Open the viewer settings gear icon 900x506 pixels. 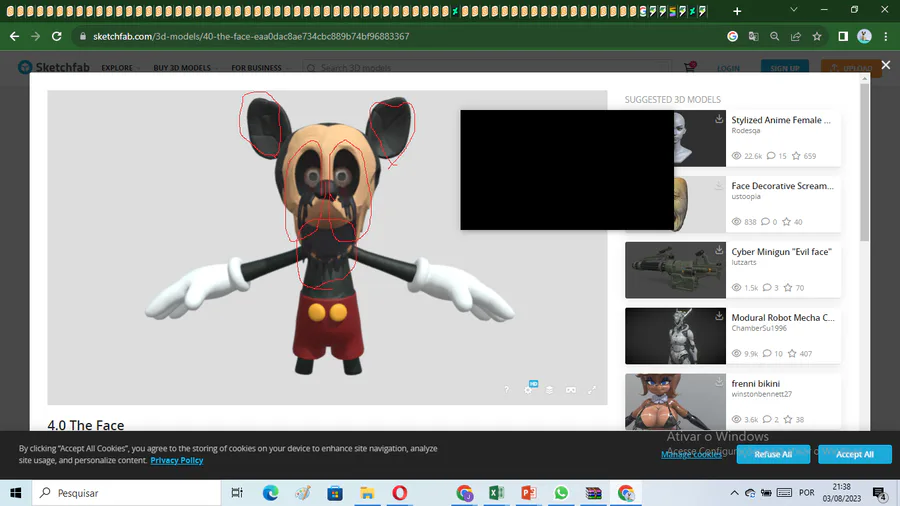(528, 390)
